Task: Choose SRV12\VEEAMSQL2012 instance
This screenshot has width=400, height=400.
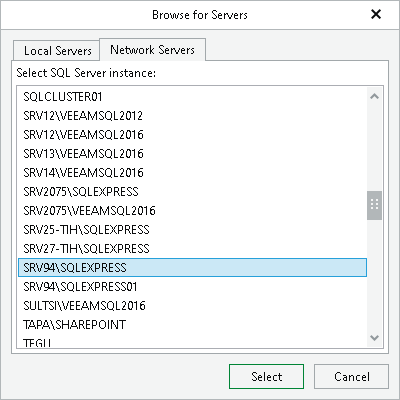Action: pyautogui.click(x=192, y=116)
